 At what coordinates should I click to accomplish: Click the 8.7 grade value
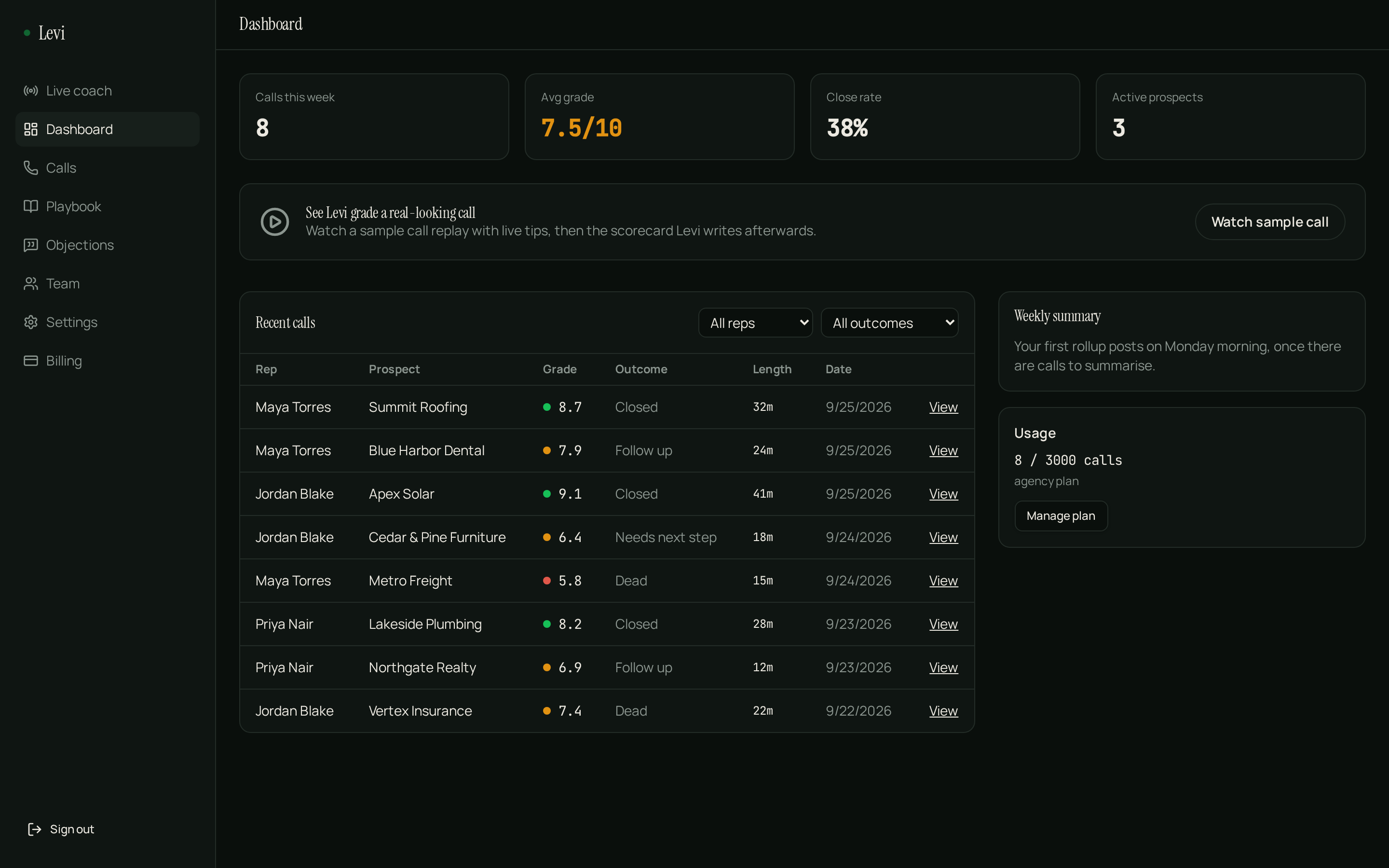click(x=570, y=407)
